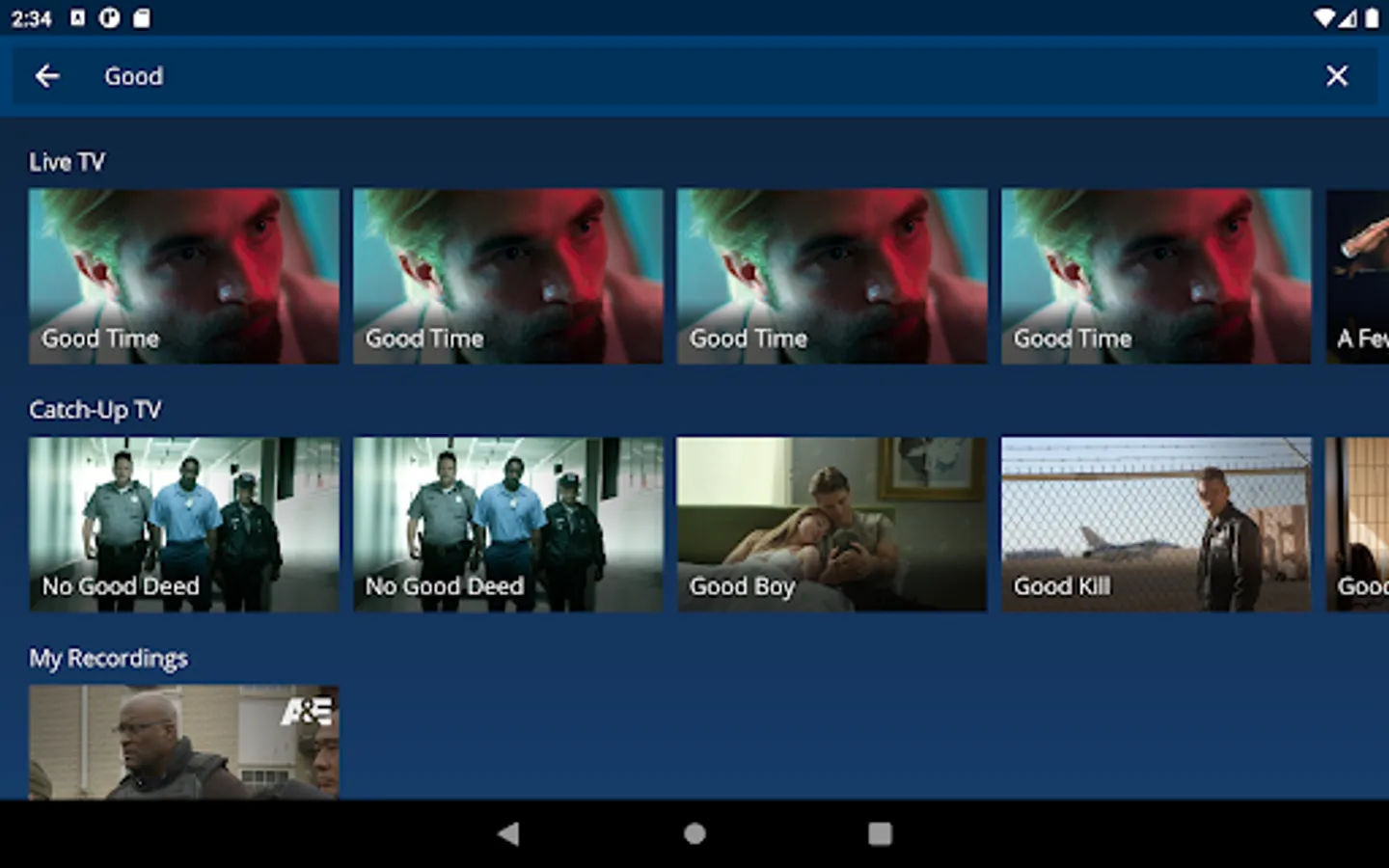Viewport: 1389px width, 868px height.
Task: Click the "Good Boy" title label
Action: [742, 586]
